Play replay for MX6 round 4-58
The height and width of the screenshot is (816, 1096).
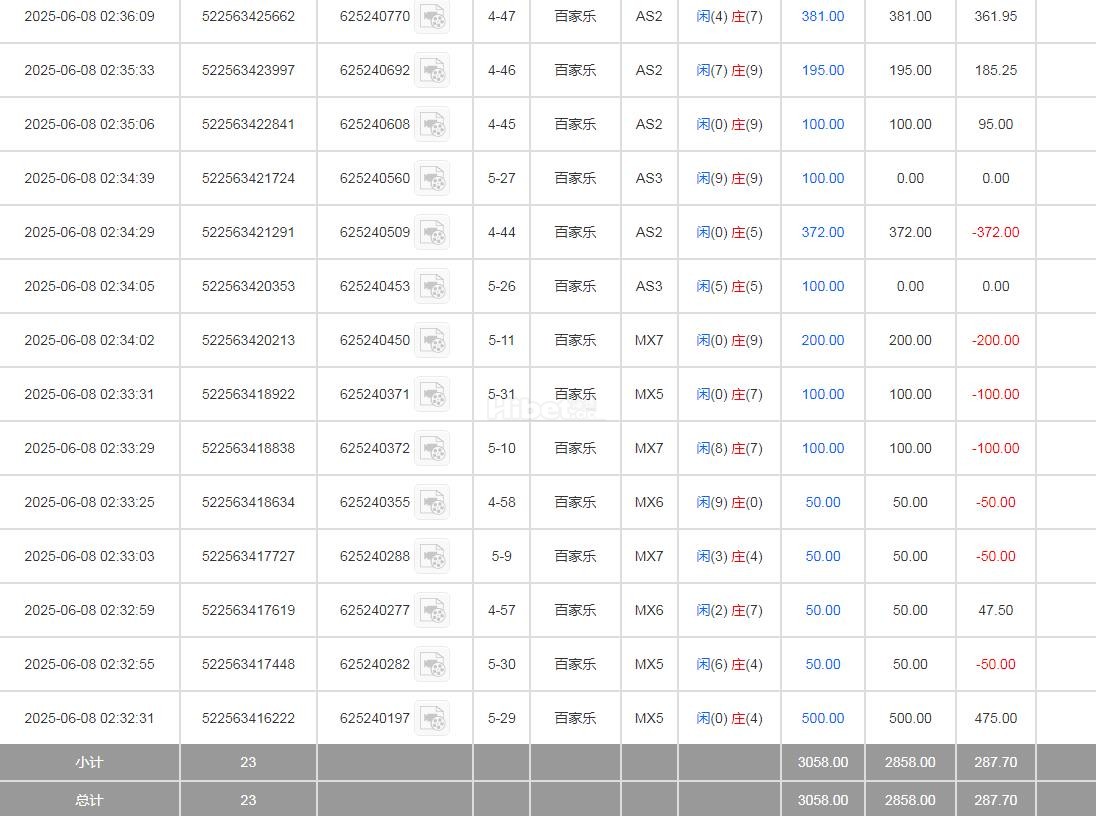432,502
